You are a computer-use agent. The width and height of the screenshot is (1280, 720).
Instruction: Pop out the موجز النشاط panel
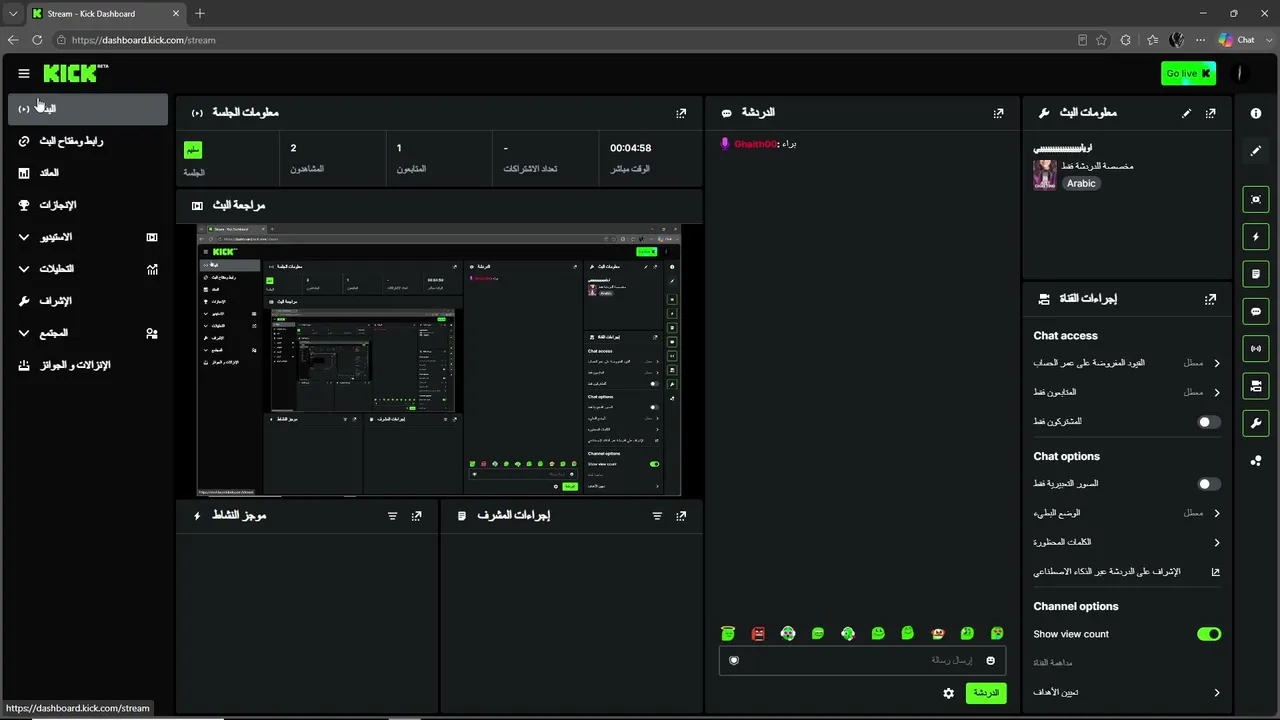(416, 516)
